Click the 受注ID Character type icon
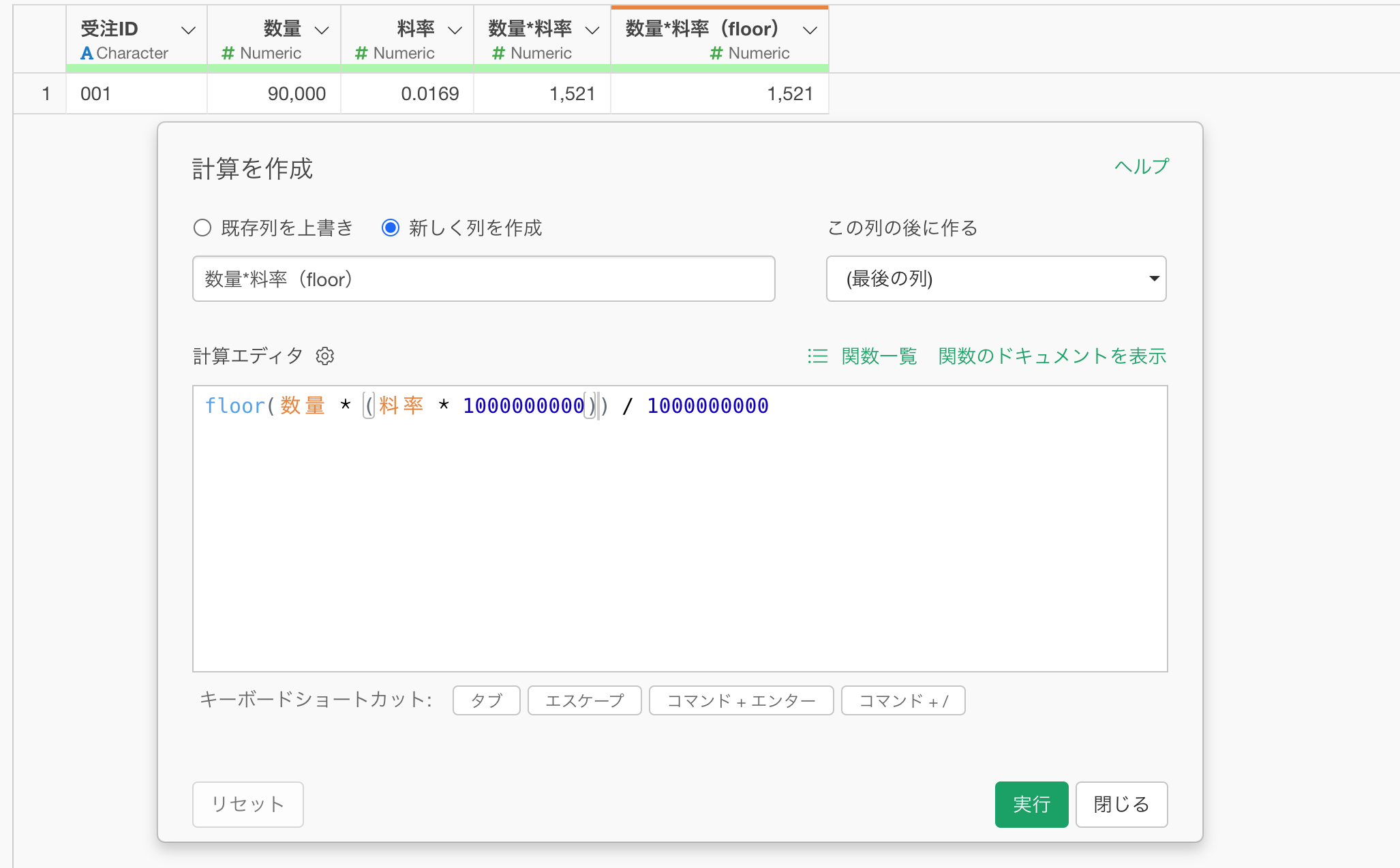The image size is (1400, 868). tap(87, 53)
